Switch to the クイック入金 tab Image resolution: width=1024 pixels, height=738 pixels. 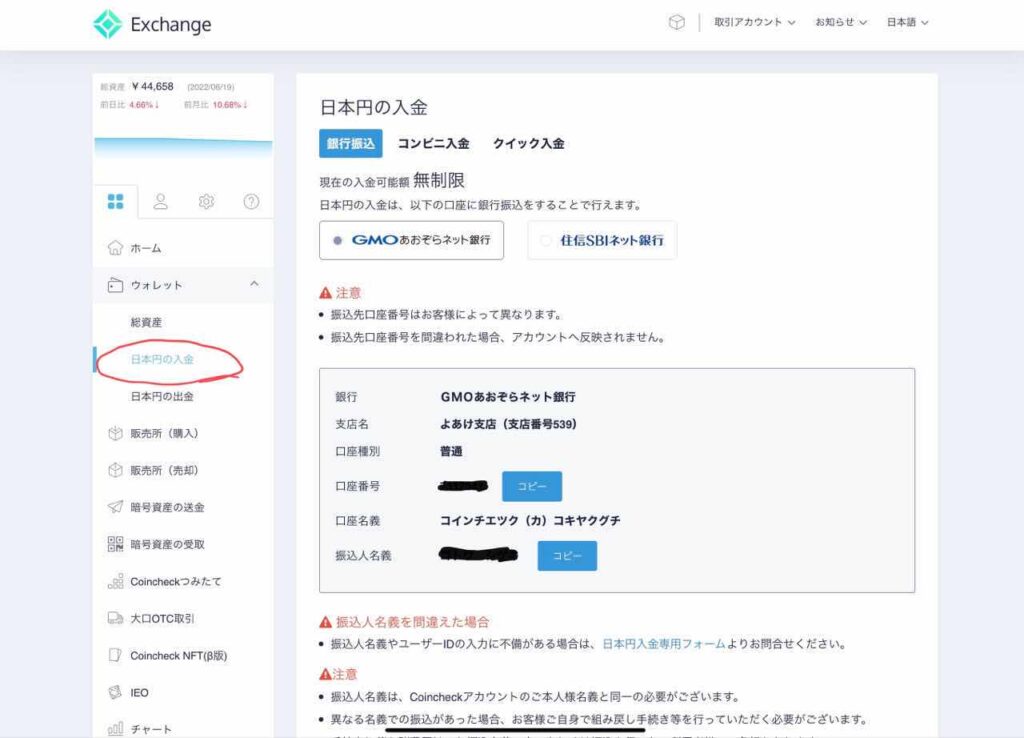pyautogui.click(x=529, y=144)
